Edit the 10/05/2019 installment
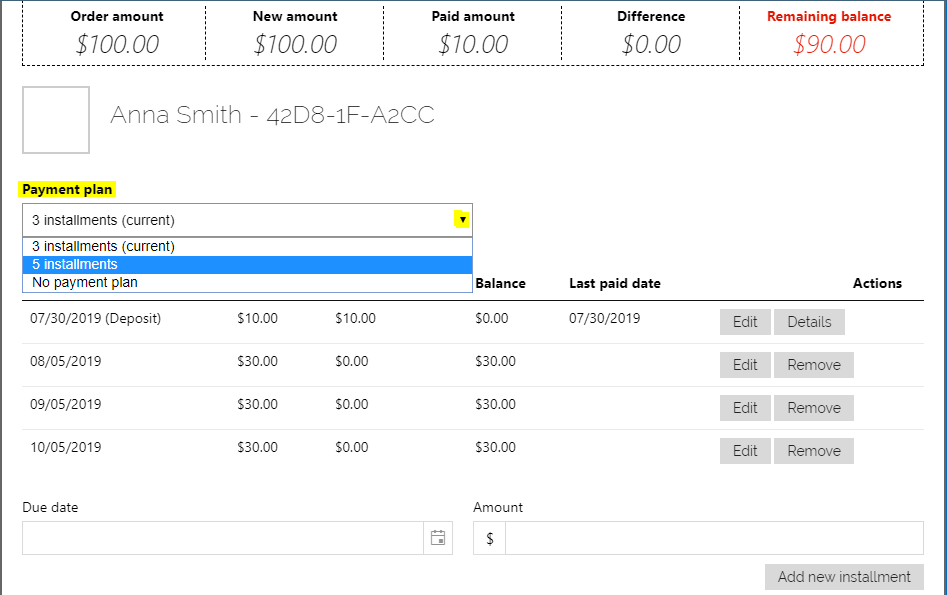Viewport: 947px width, 595px height. (745, 451)
